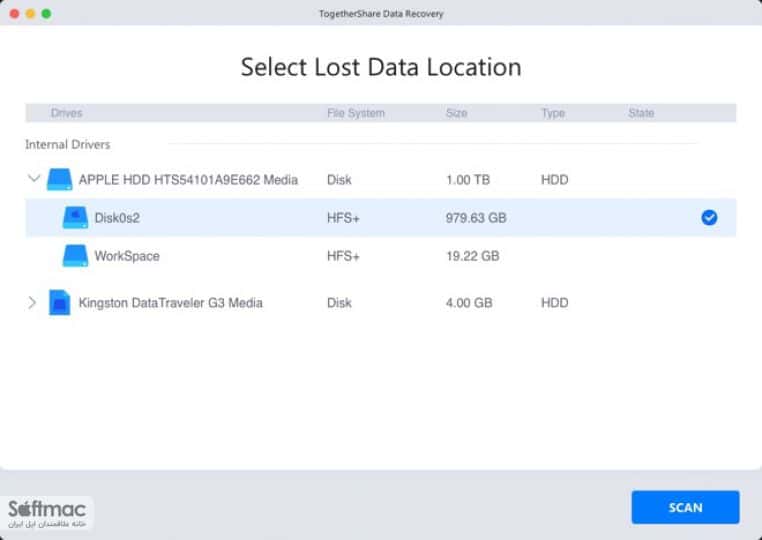
Task: Select the WorkSpace partition name
Action: (x=127, y=256)
